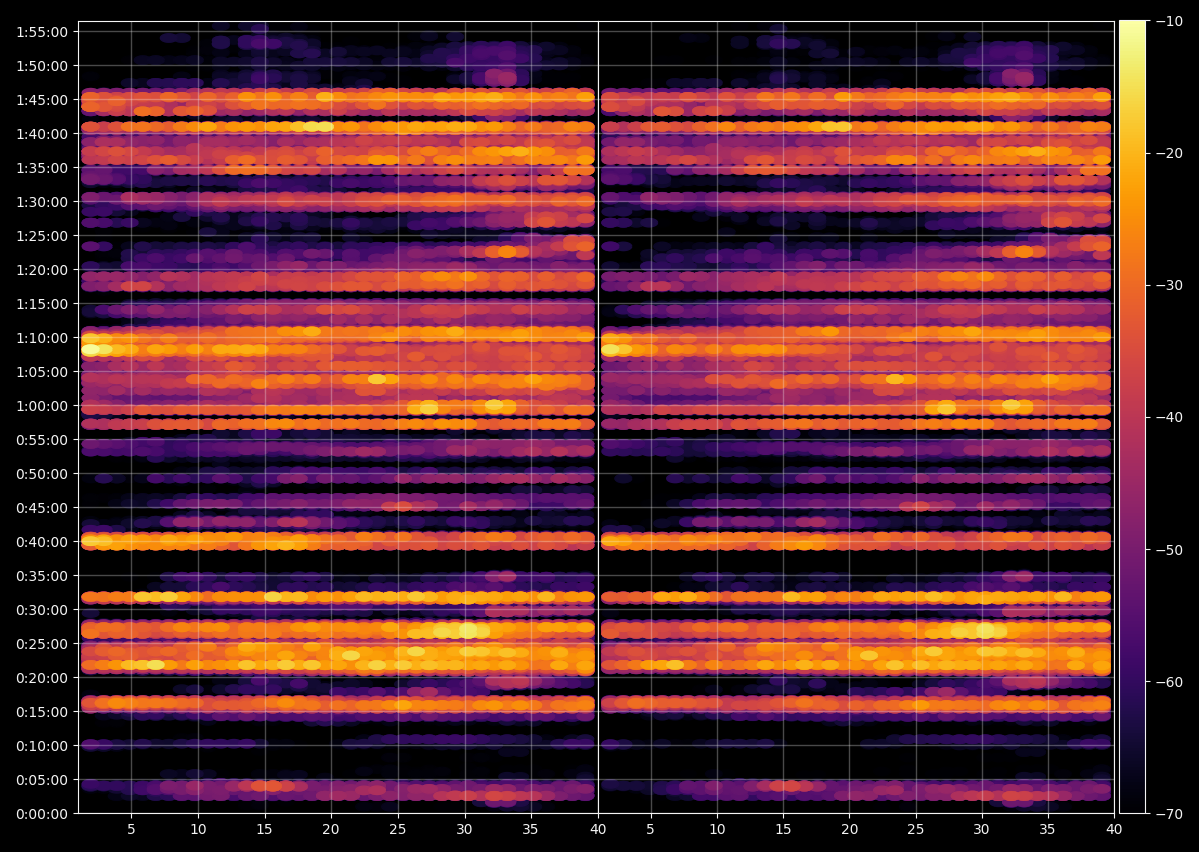1199x852 pixels.
Task: Select the 0:55:00 y-axis tick label
Action: [42, 441]
